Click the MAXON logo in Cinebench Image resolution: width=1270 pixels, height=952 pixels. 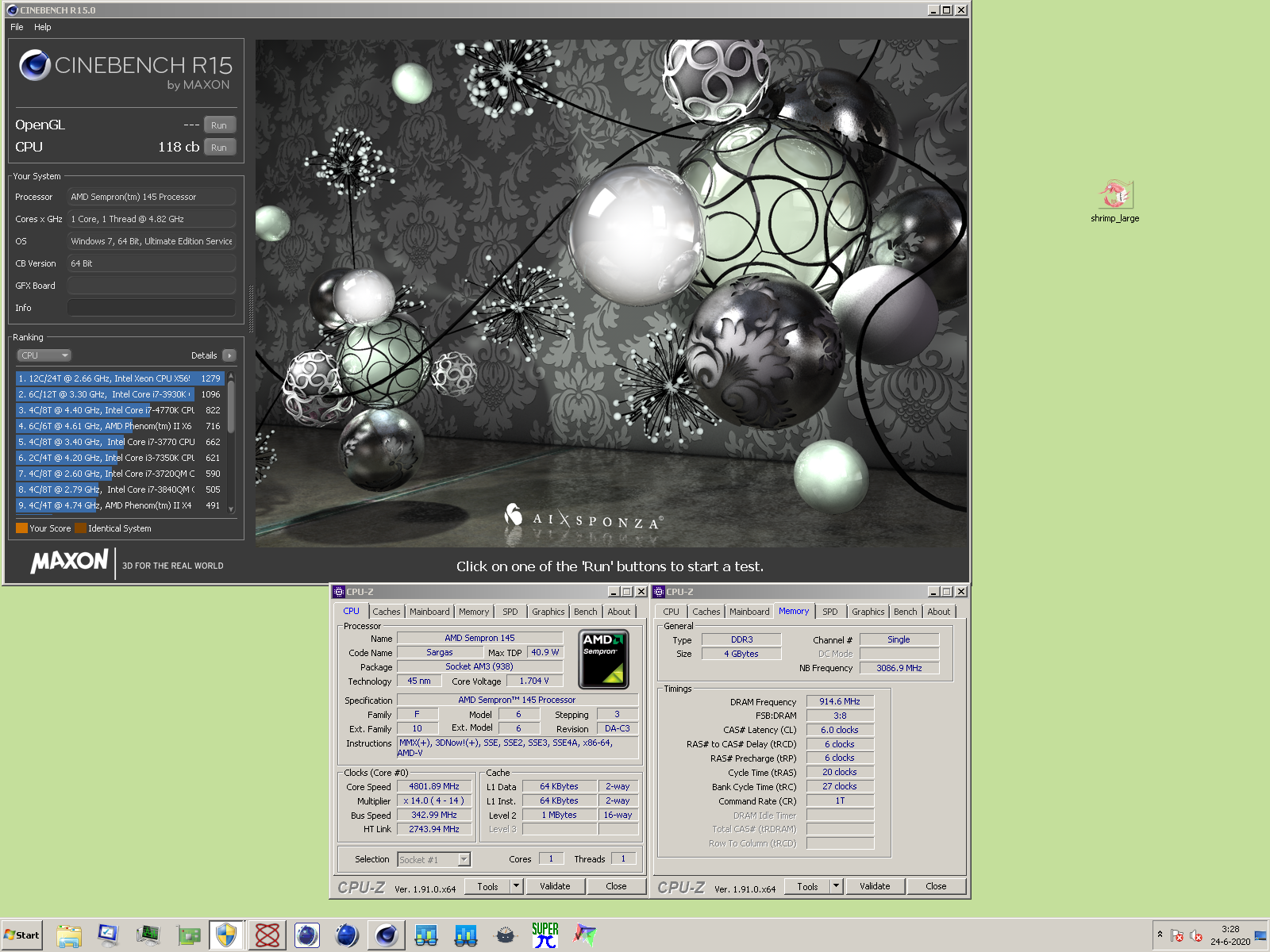click(x=70, y=561)
